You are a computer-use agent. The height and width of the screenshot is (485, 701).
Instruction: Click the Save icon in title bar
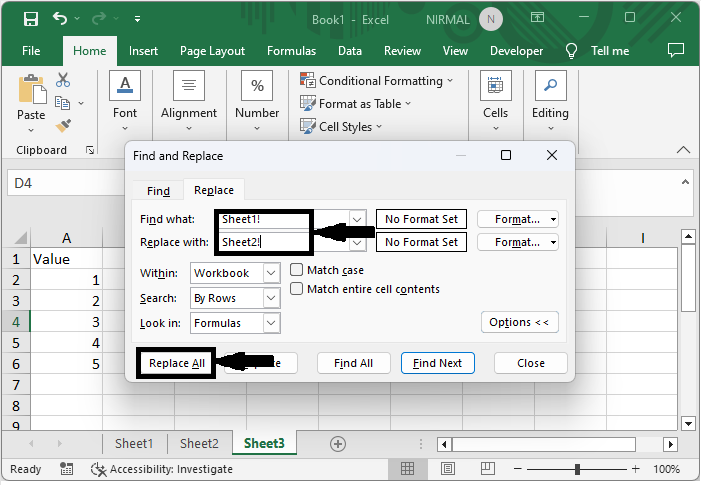31,19
